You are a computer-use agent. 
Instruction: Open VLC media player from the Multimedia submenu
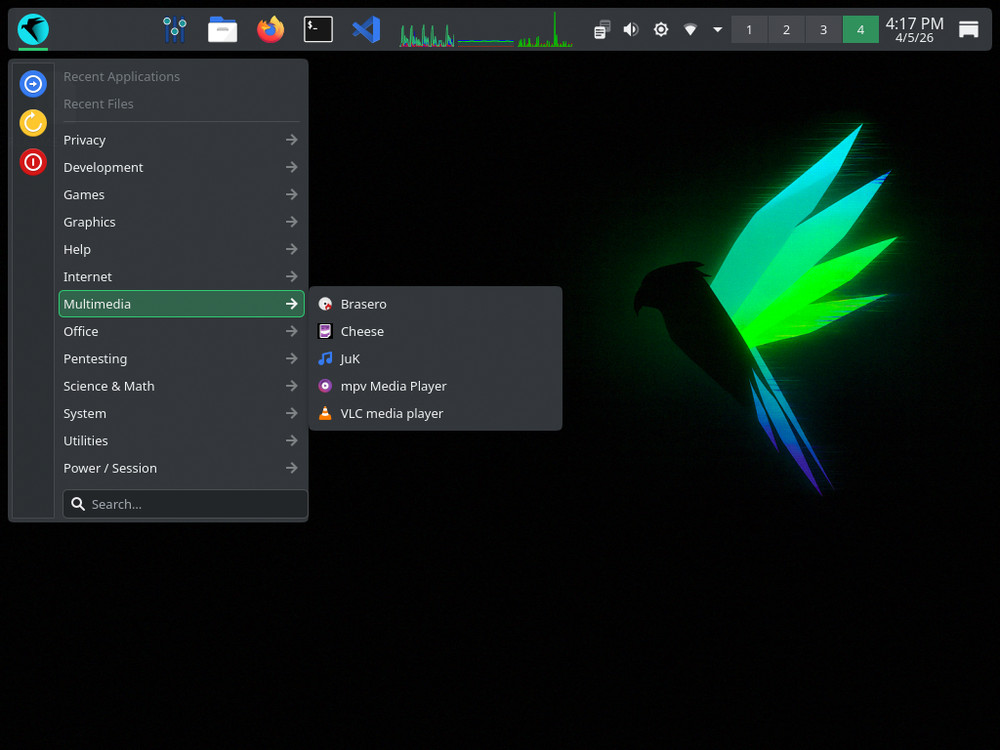click(391, 413)
